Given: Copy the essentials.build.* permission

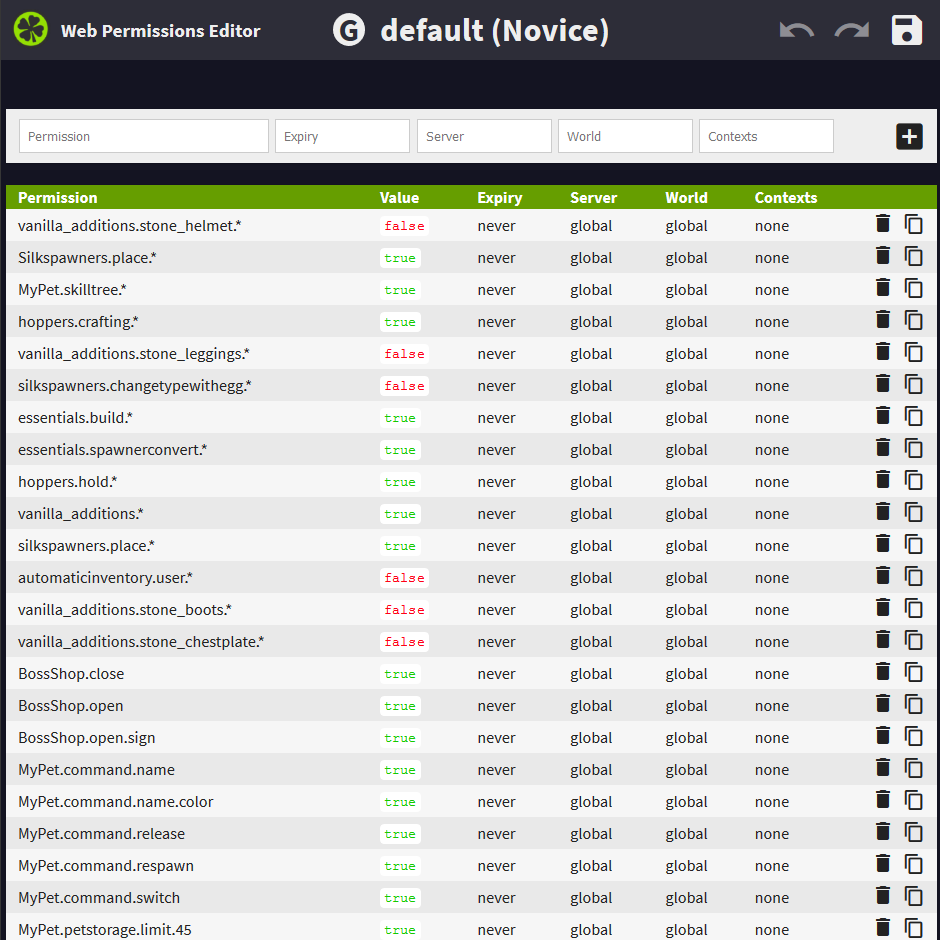Looking at the screenshot, I should [x=913, y=416].
